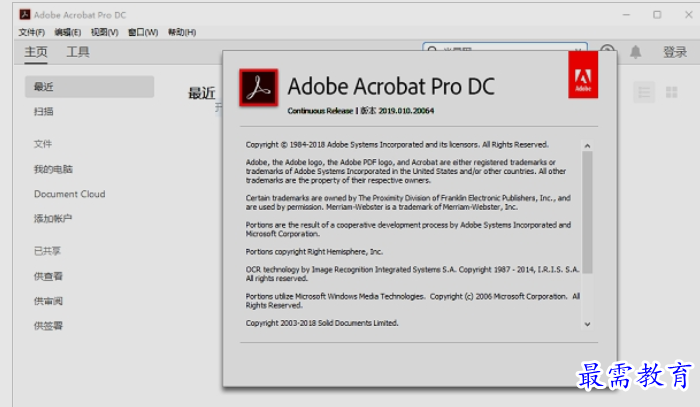Open the help question-mark icon

click(607, 48)
